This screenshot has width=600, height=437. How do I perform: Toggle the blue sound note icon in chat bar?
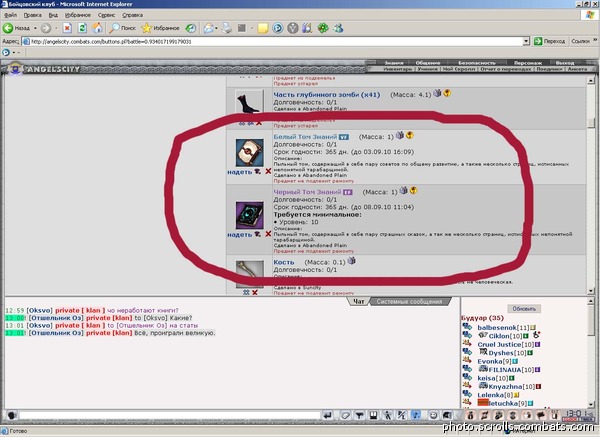pyautogui.click(x=416, y=415)
